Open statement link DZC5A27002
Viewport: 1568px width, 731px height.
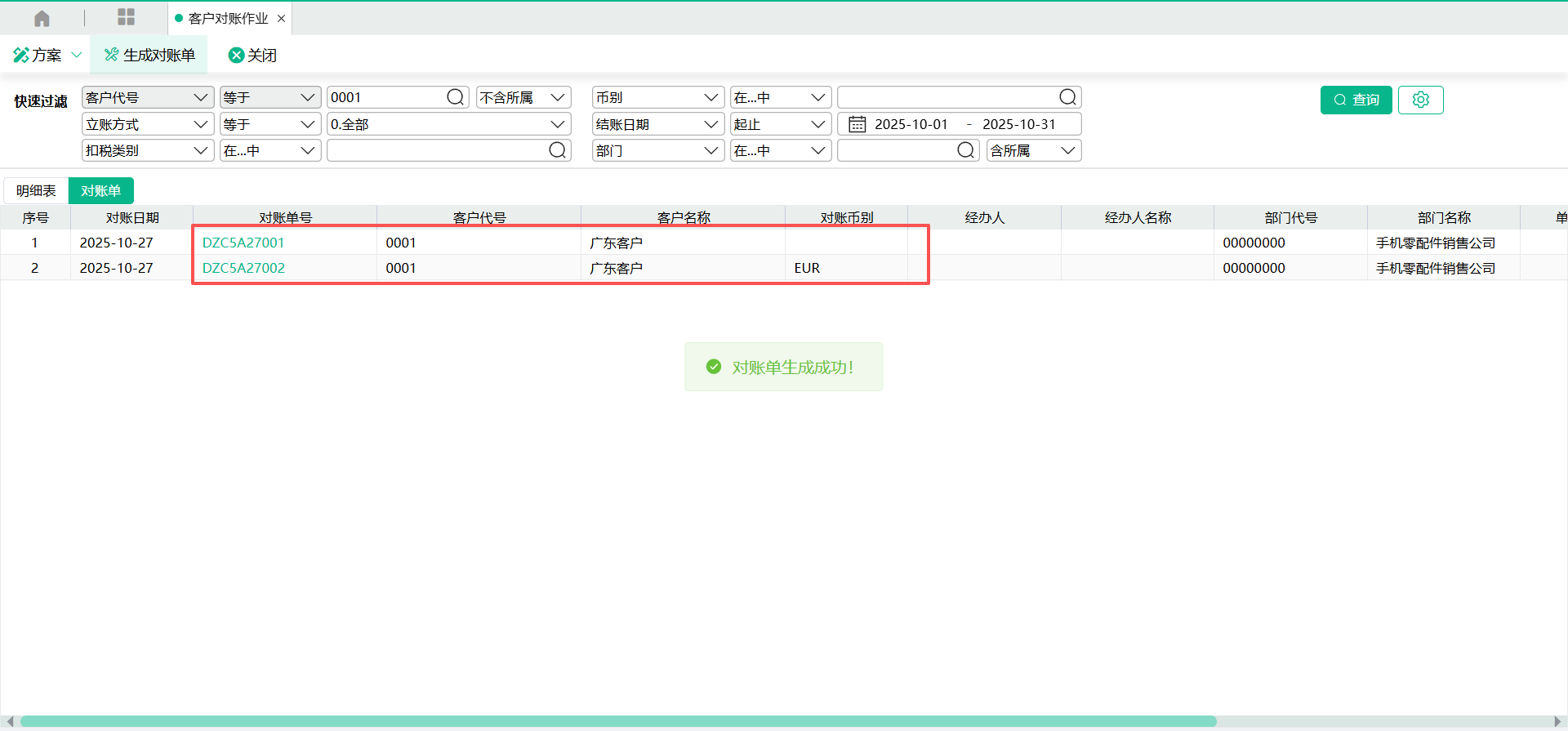point(243,268)
